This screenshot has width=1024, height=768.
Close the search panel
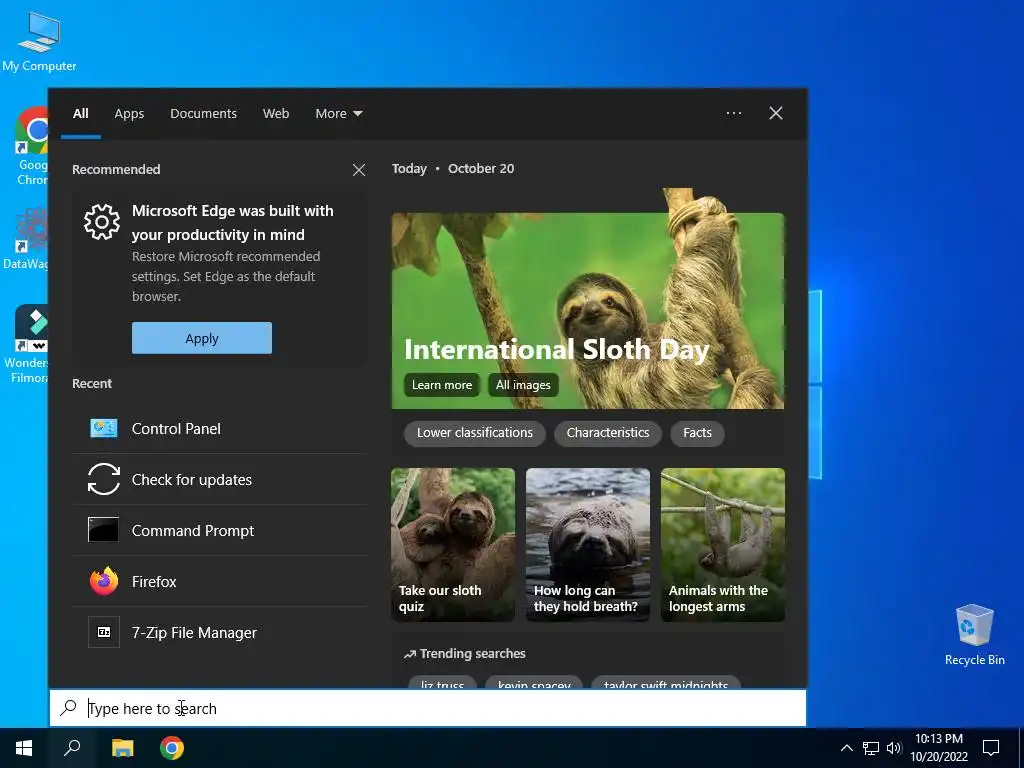click(x=776, y=113)
